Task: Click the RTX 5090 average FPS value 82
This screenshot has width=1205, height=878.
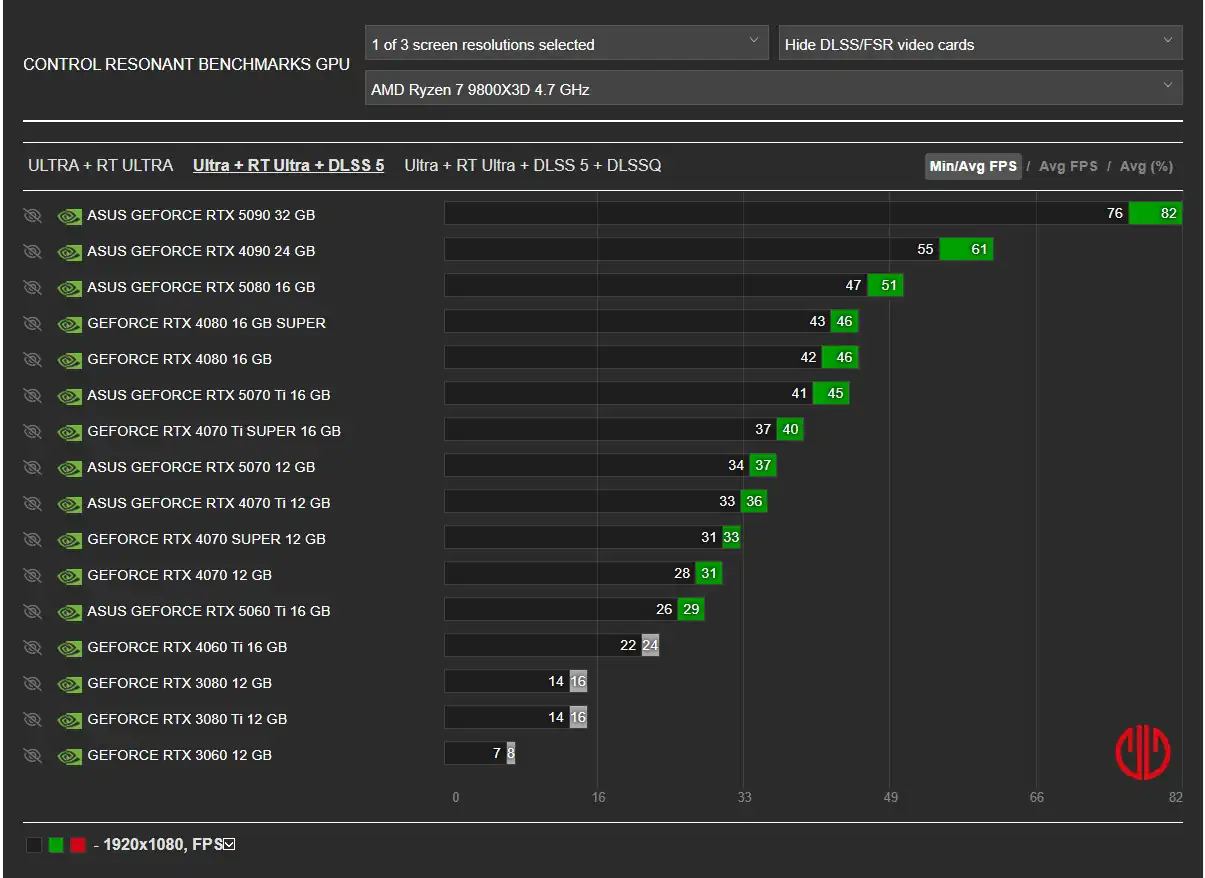Action: (1156, 213)
